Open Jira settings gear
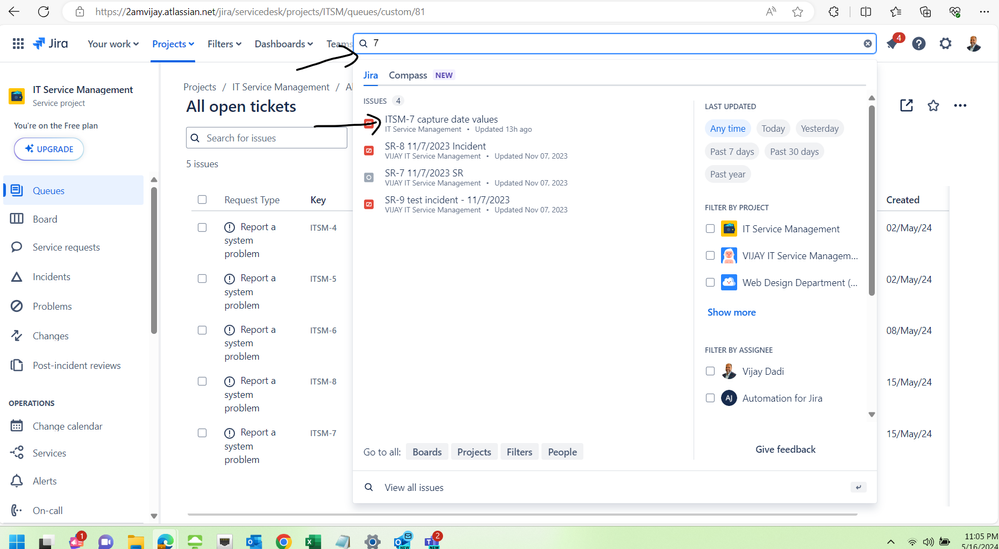 click(945, 43)
